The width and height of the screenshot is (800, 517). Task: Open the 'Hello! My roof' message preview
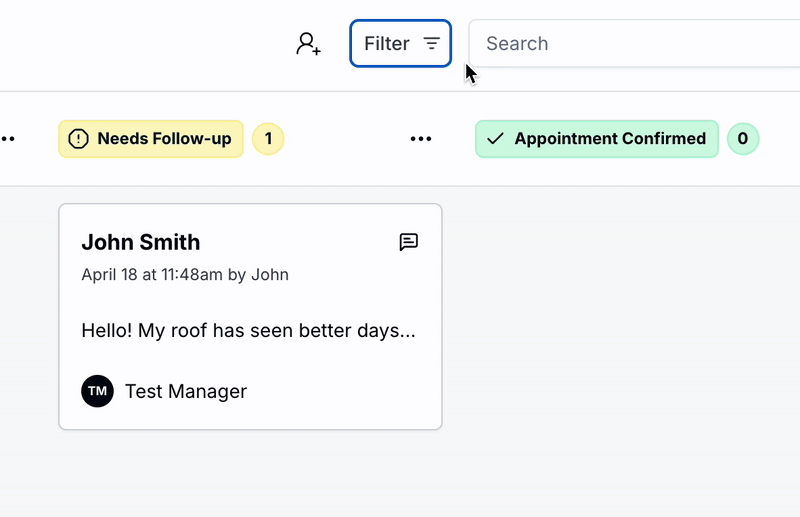(x=248, y=330)
